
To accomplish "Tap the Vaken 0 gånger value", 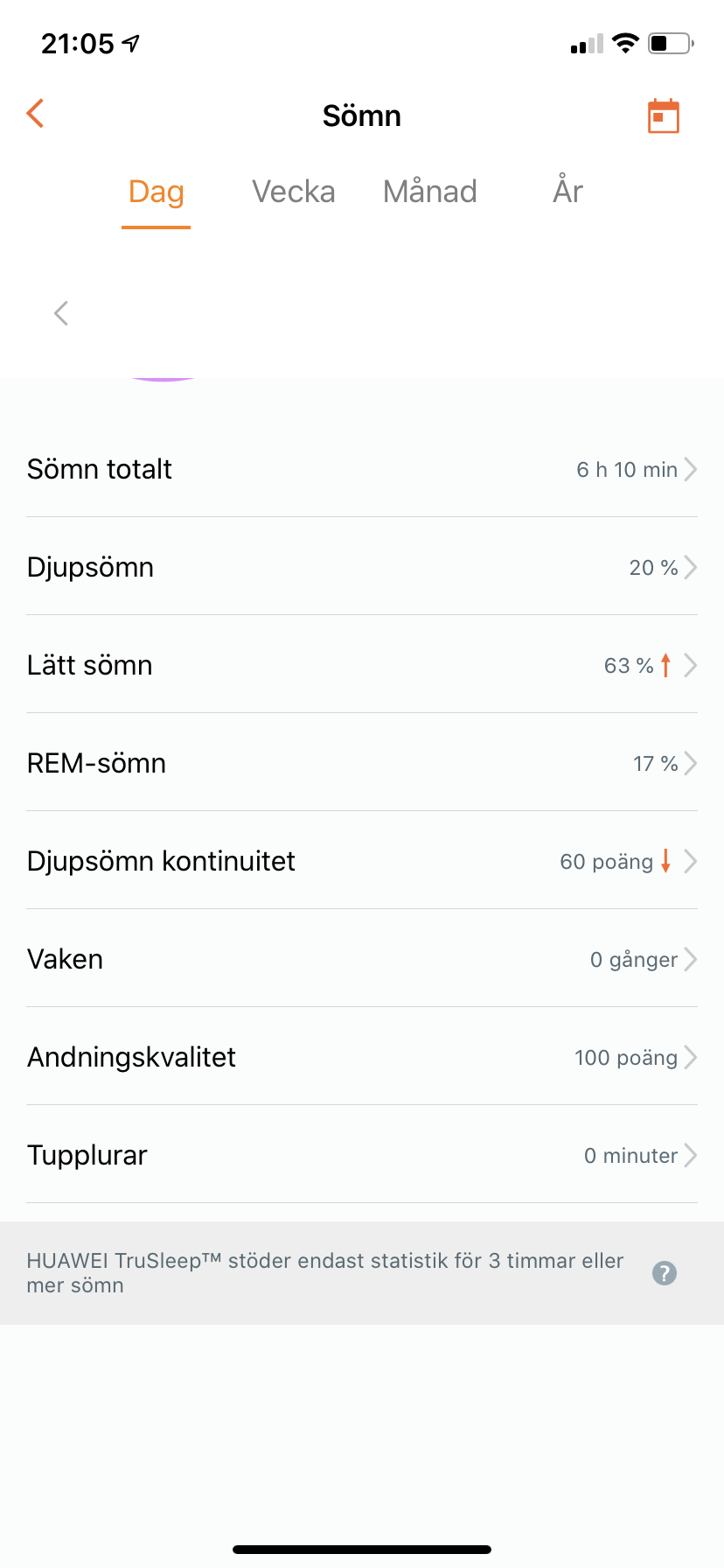I will point(633,960).
